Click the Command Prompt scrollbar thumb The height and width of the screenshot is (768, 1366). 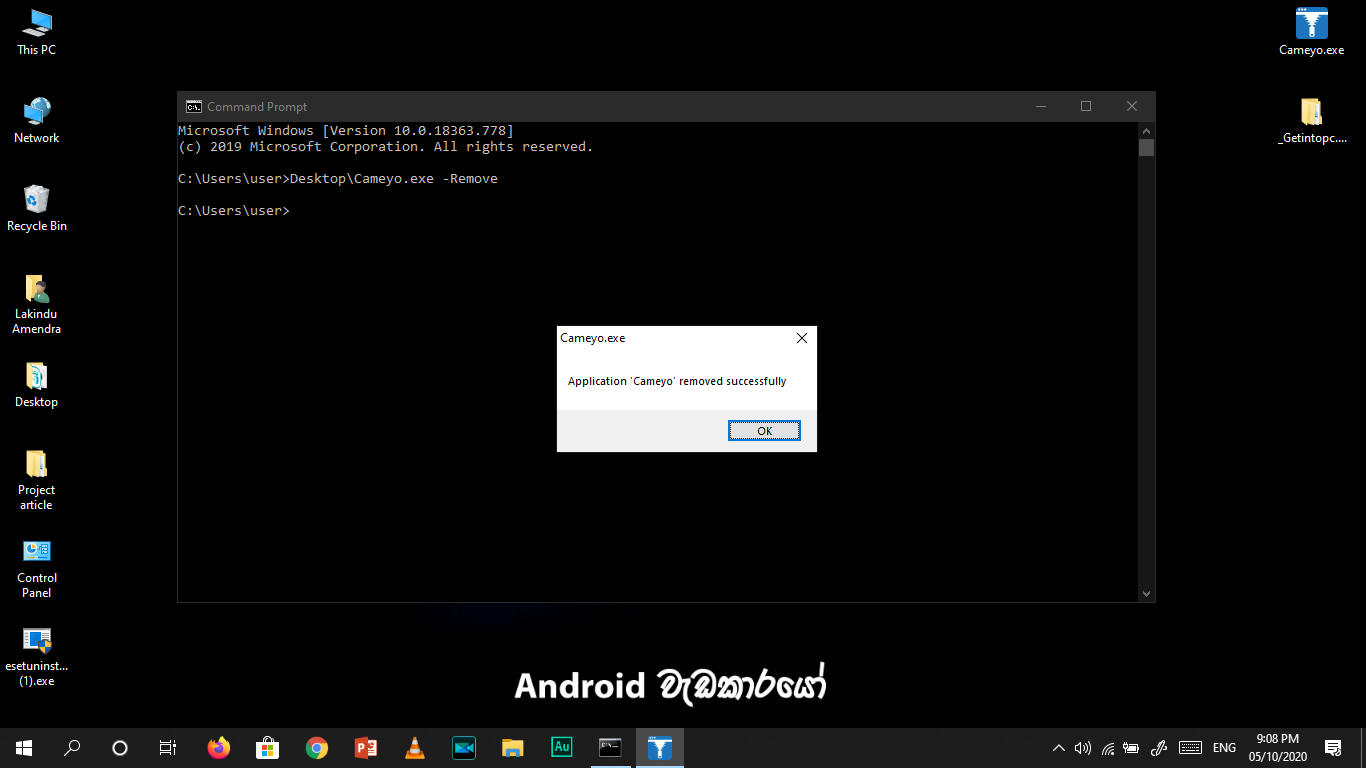point(1146,148)
